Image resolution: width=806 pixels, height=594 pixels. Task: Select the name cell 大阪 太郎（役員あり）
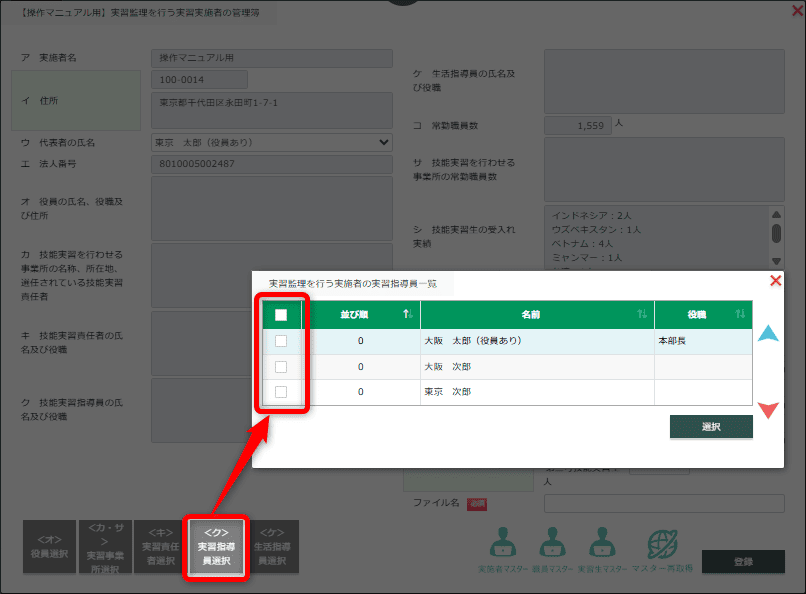coord(537,341)
